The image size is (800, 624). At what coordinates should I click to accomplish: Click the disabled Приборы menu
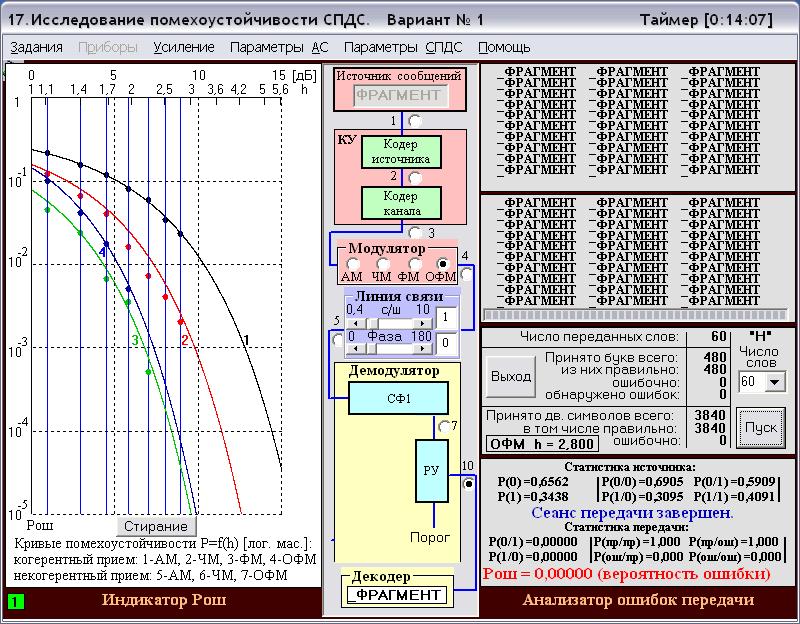[x=108, y=47]
